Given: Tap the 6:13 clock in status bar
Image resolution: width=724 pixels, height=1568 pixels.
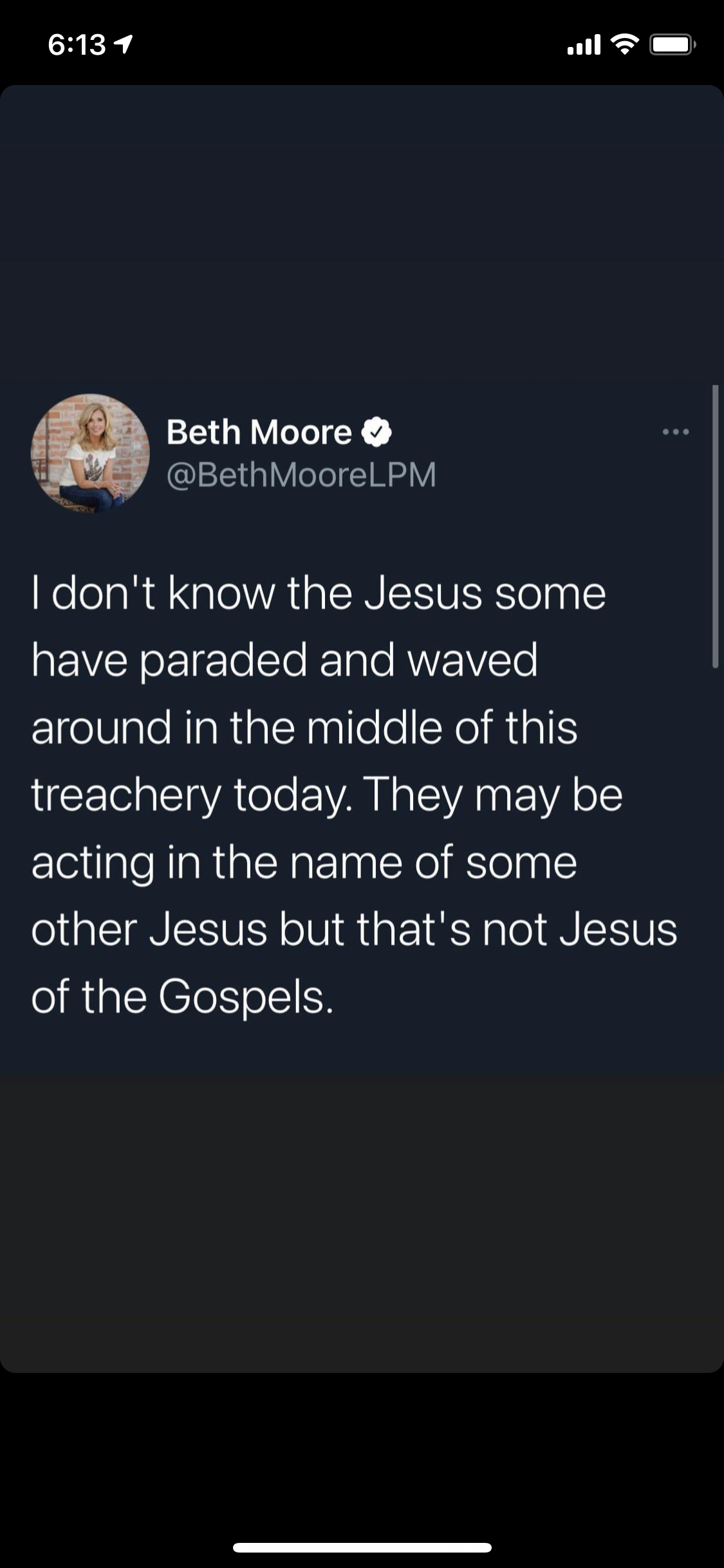Looking at the screenshot, I should click(77, 44).
